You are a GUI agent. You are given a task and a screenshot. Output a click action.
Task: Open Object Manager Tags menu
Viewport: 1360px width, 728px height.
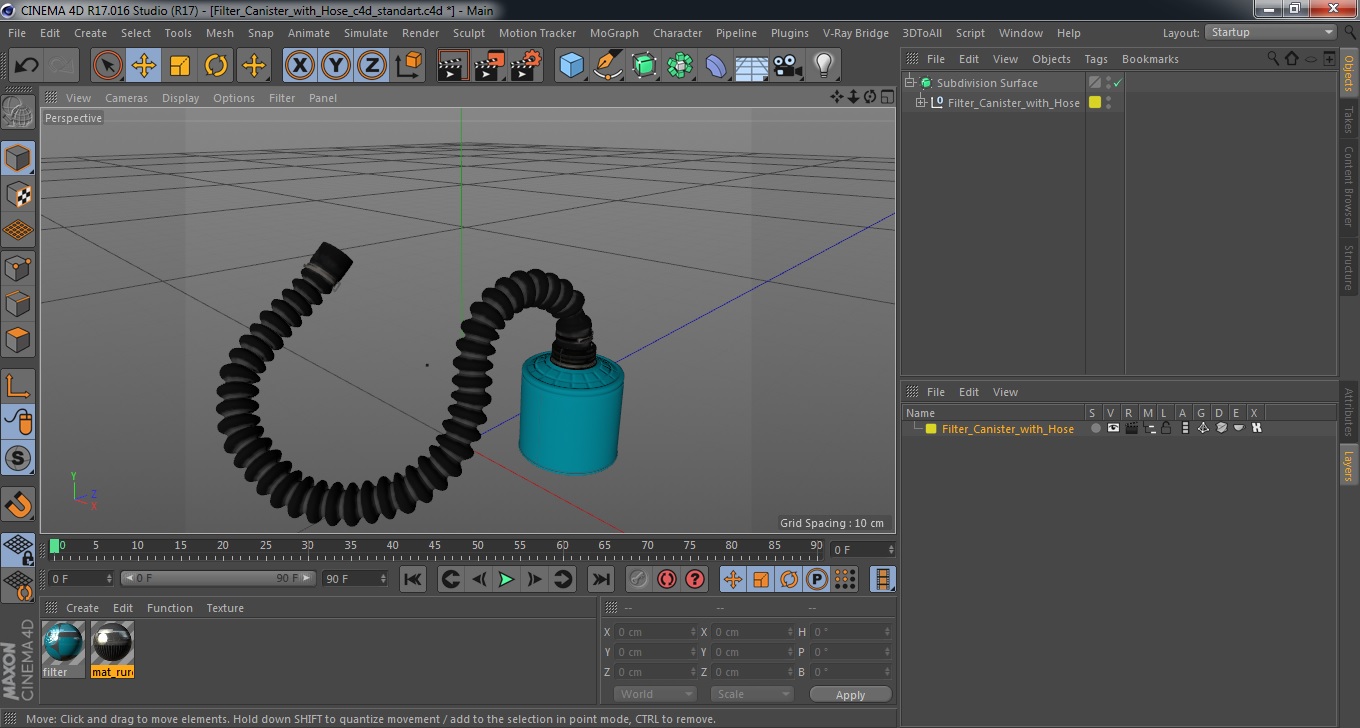1096,59
